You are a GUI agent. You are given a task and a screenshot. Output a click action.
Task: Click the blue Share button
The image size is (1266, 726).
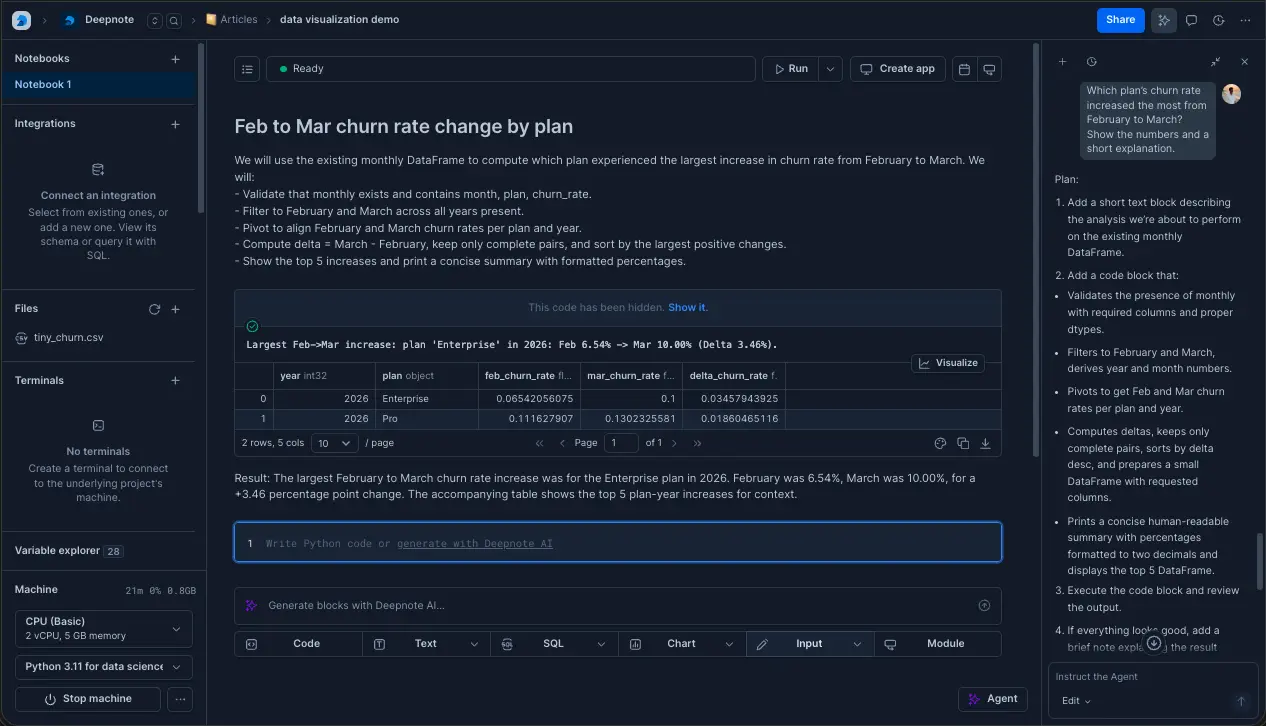click(x=1119, y=20)
